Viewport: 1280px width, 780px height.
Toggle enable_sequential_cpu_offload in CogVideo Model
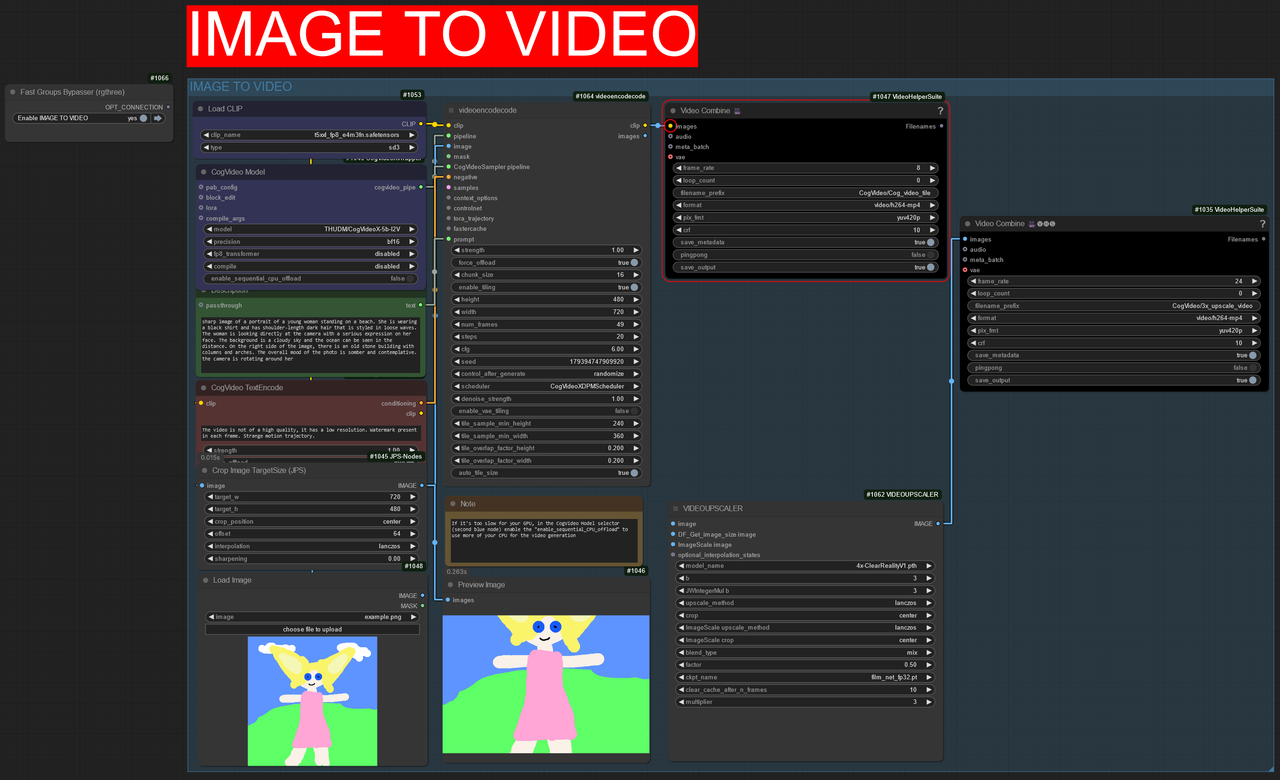[x=411, y=279]
